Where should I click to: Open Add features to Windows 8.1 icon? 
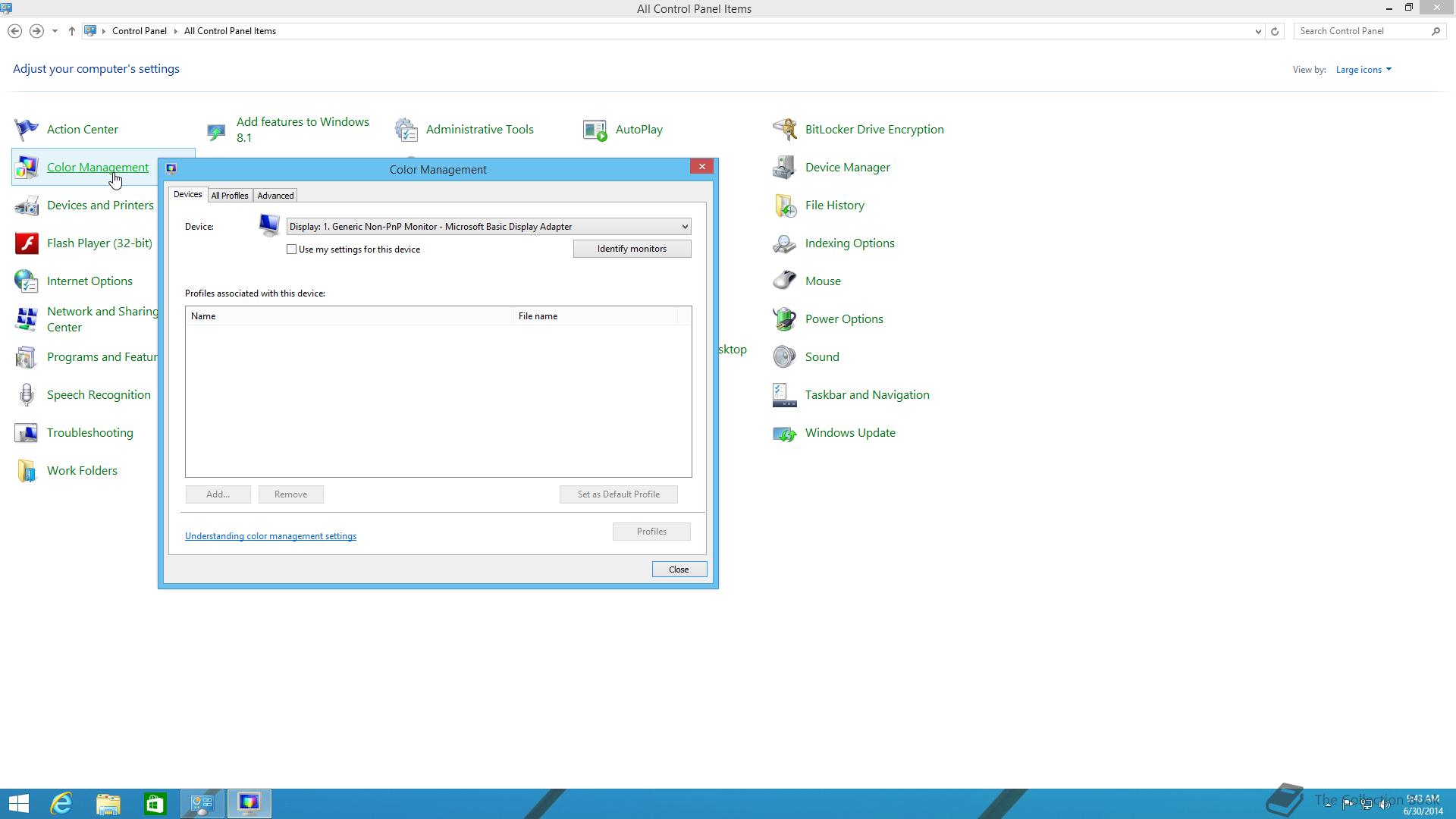216,131
